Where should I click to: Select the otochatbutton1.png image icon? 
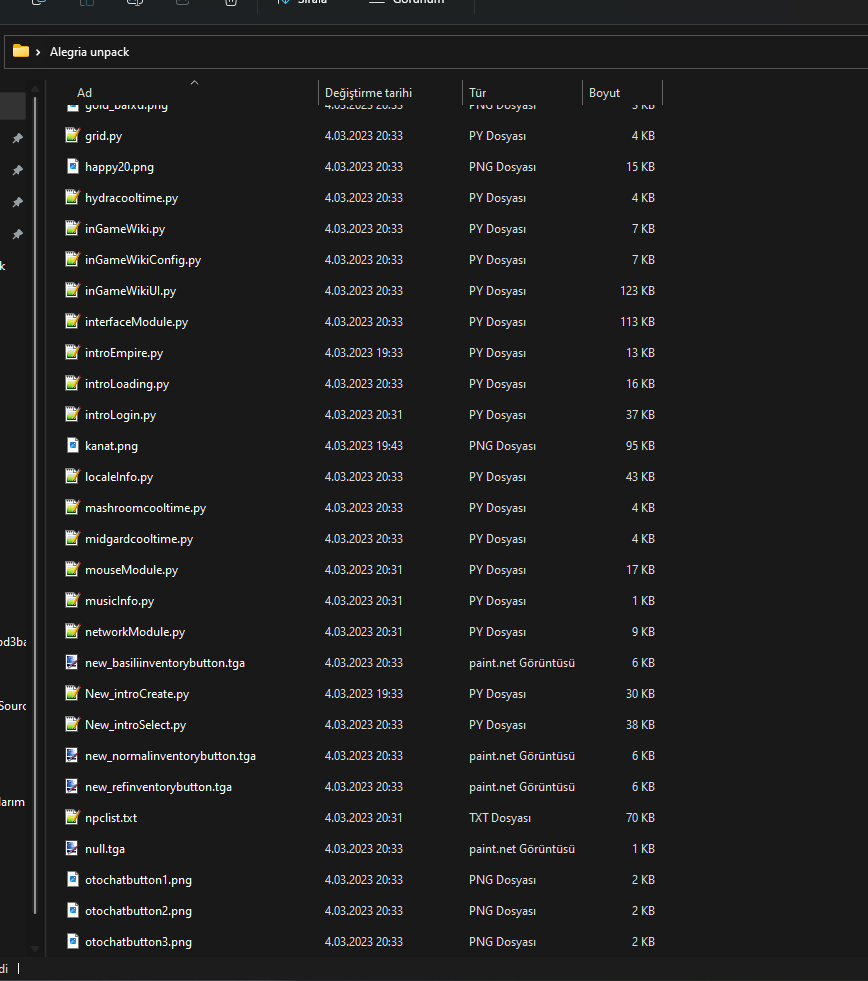pos(73,879)
